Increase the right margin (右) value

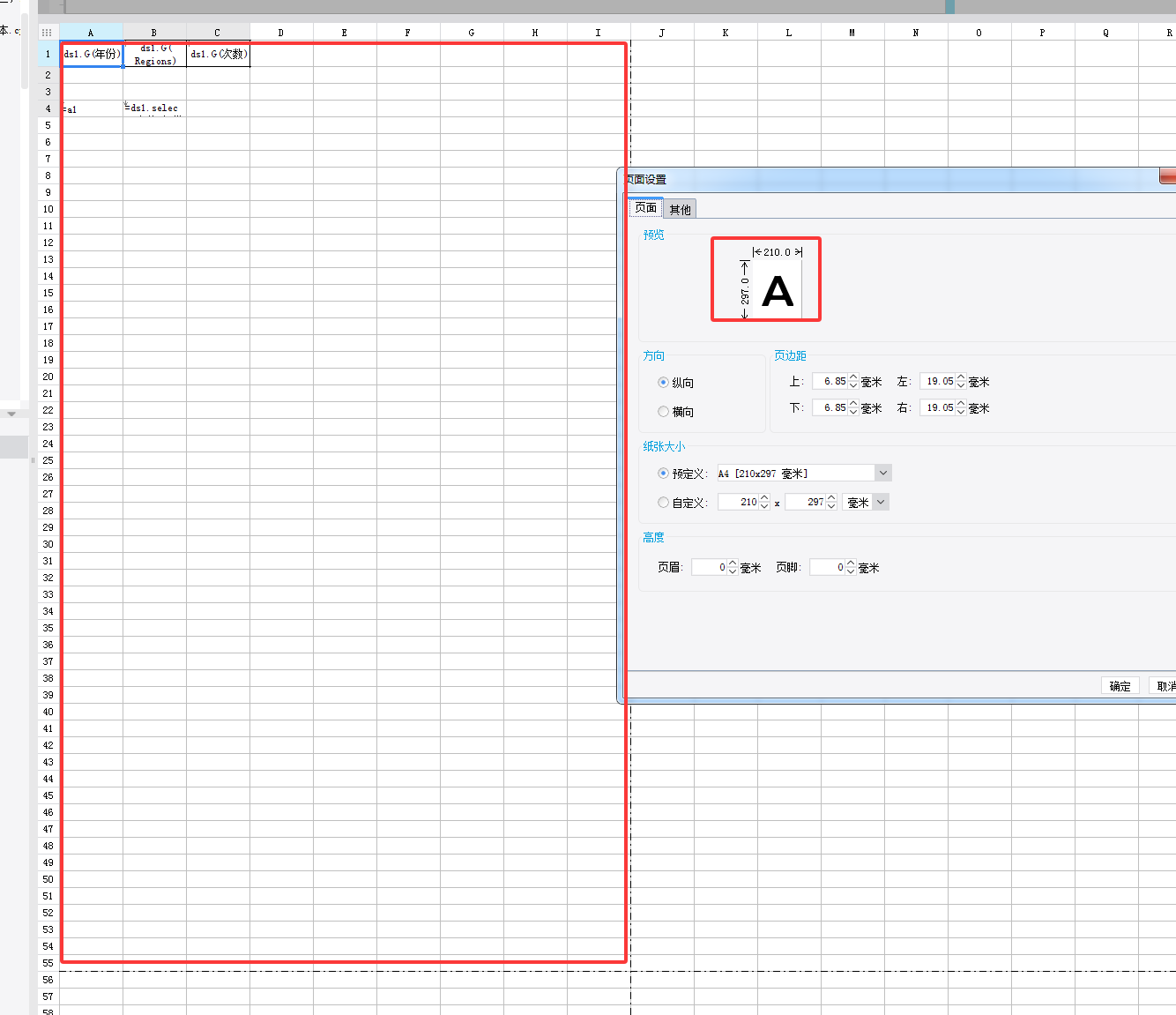pos(961,404)
